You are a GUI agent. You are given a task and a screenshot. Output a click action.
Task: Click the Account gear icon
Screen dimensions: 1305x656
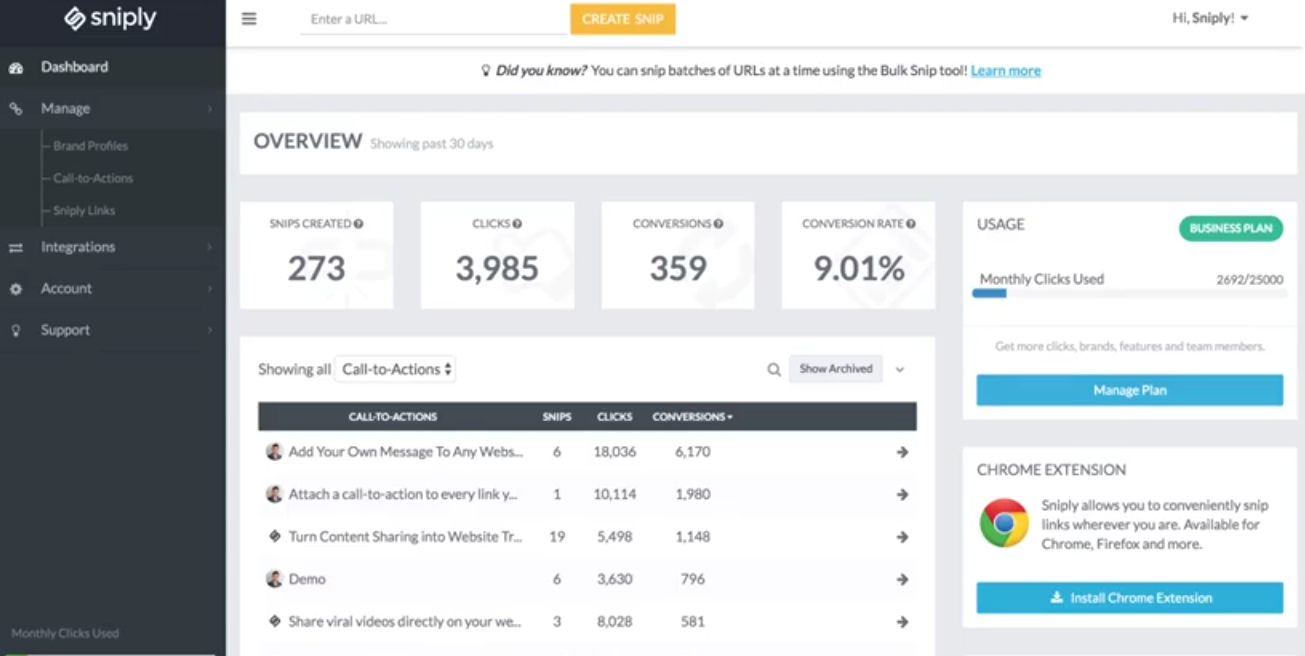coord(15,289)
